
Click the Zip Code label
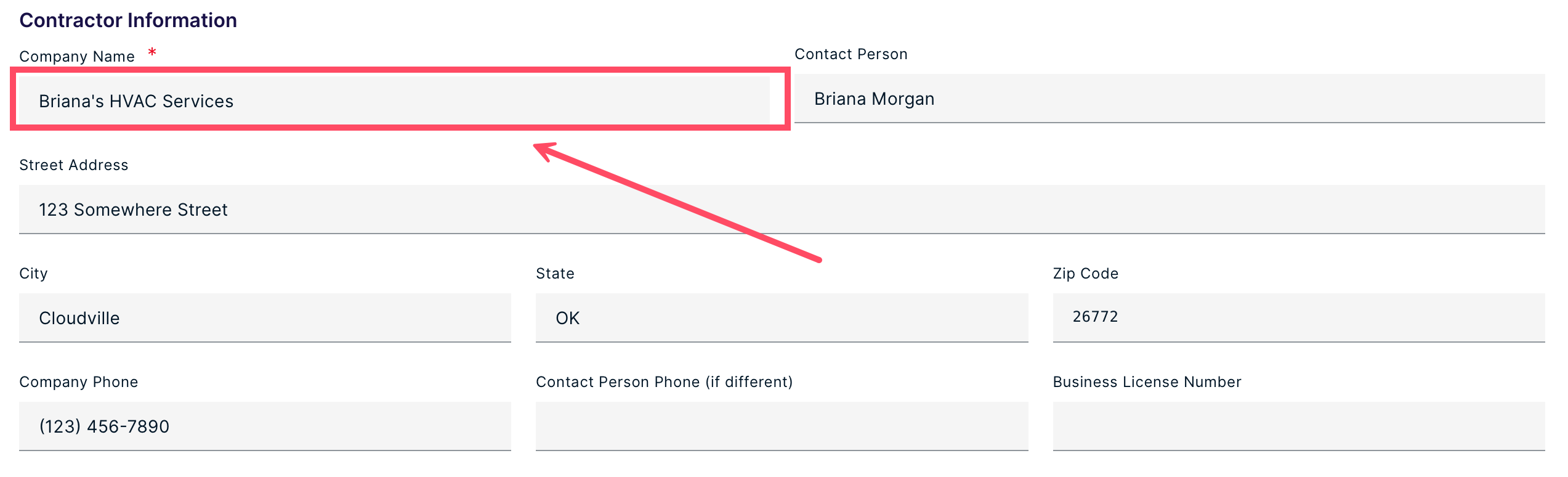pos(1086,274)
